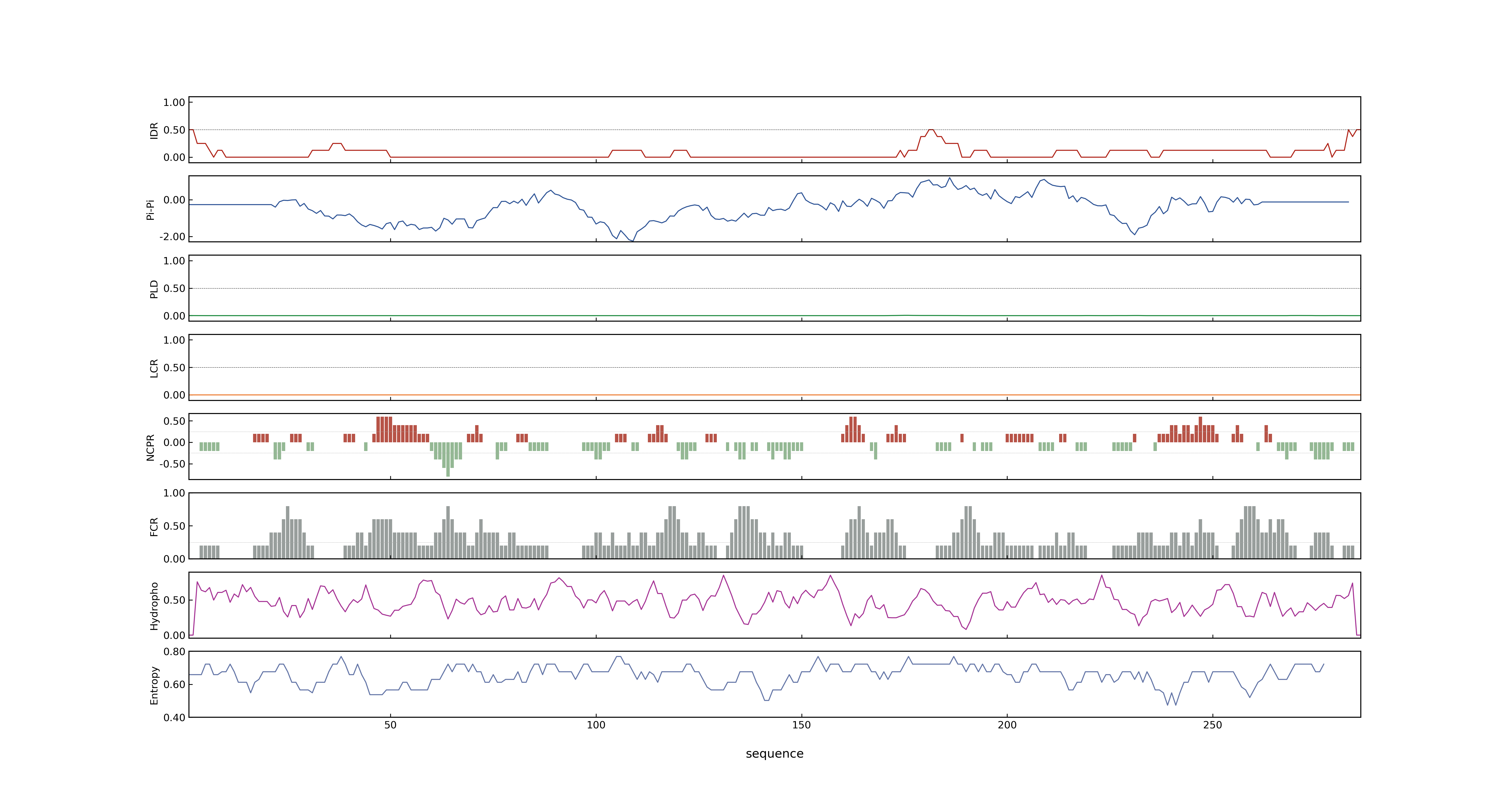Click the 0.50 tick on PLD axis
The width and height of the screenshot is (1512, 806).
[x=174, y=288]
